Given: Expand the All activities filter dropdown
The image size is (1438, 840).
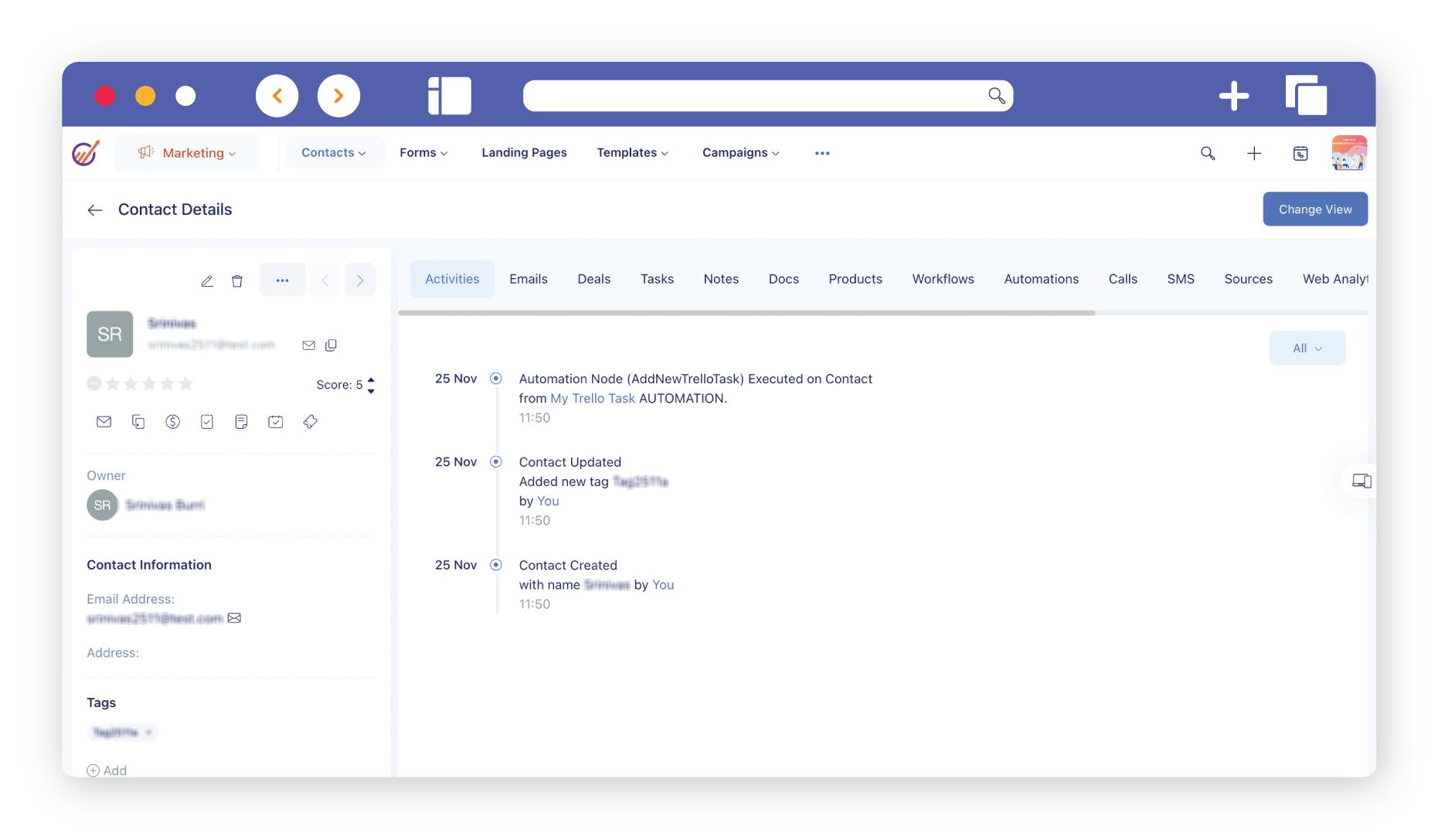Looking at the screenshot, I should (1307, 349).
